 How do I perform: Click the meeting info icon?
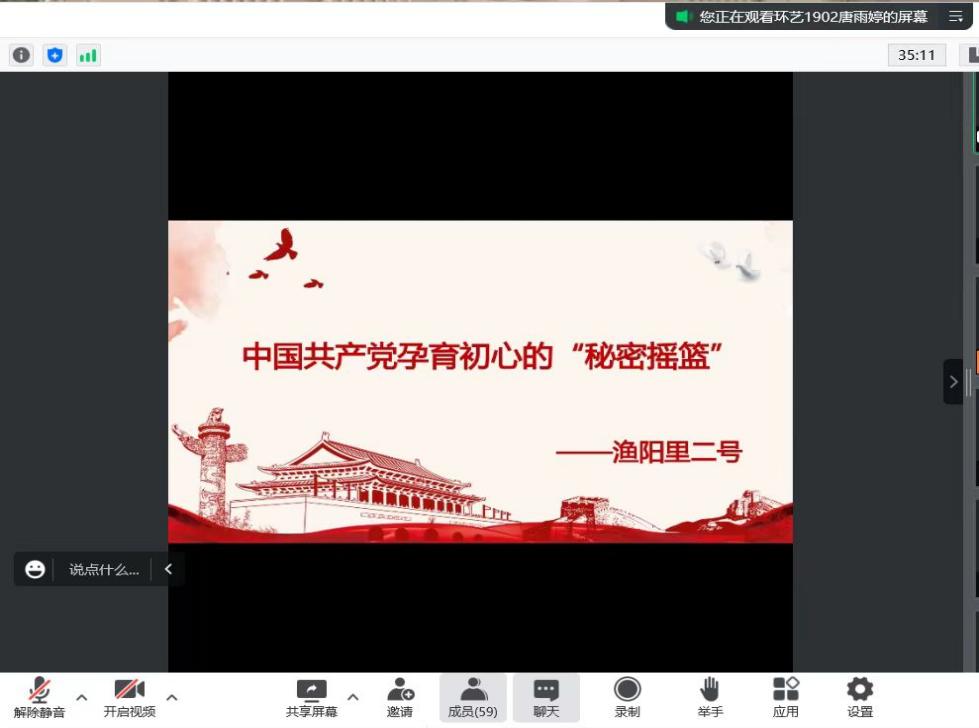tap(21, 56)
